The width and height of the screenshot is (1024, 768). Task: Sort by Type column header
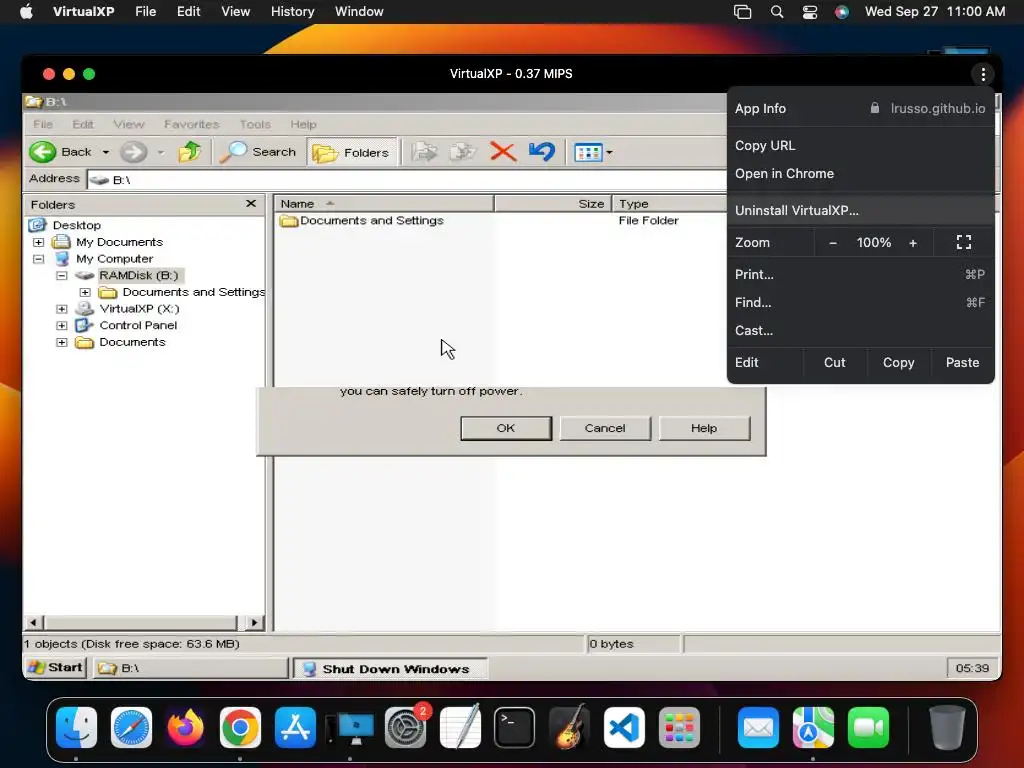pyautogui.click(x=669, y=204)
